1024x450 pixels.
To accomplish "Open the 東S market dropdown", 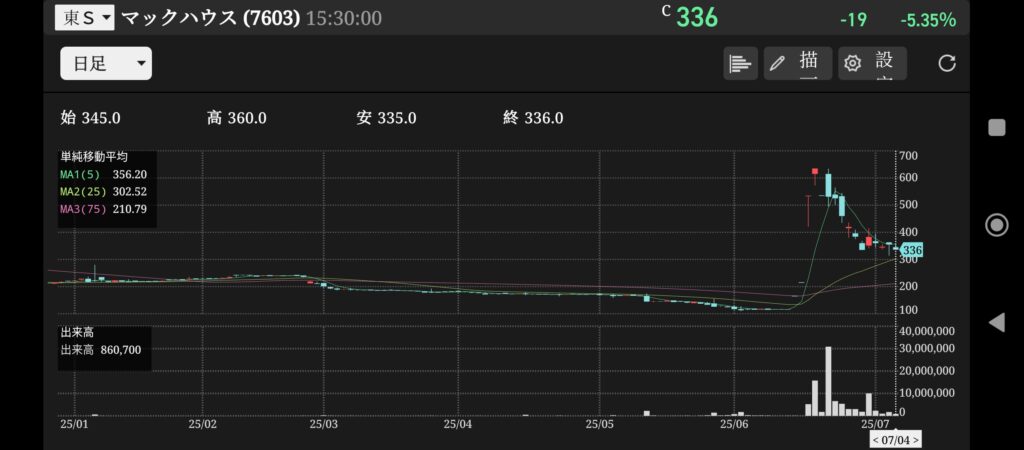I will [84, 18].
